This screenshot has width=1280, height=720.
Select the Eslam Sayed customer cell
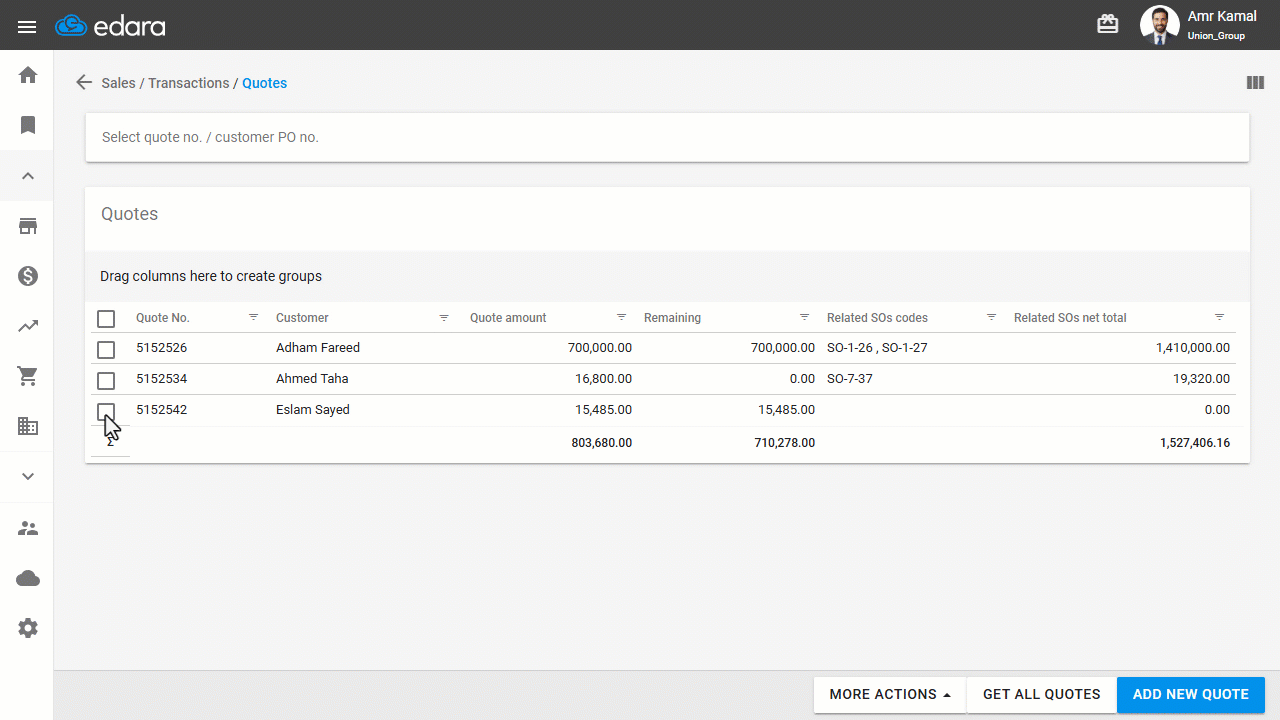(313, 410)
